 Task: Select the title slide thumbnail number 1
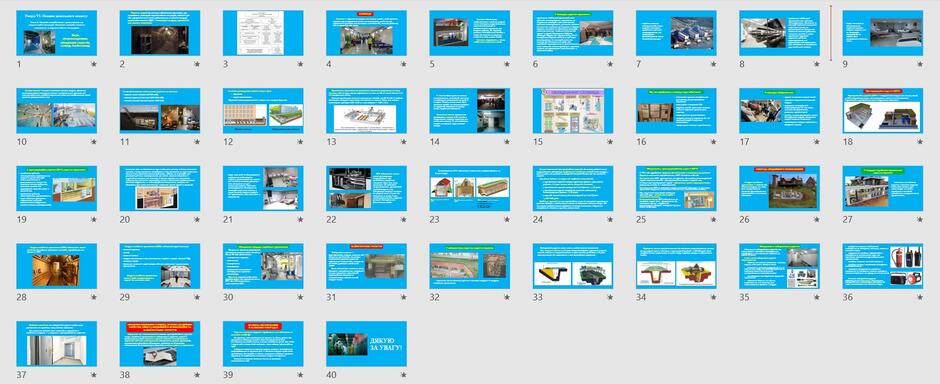click(x=56, y=33)
